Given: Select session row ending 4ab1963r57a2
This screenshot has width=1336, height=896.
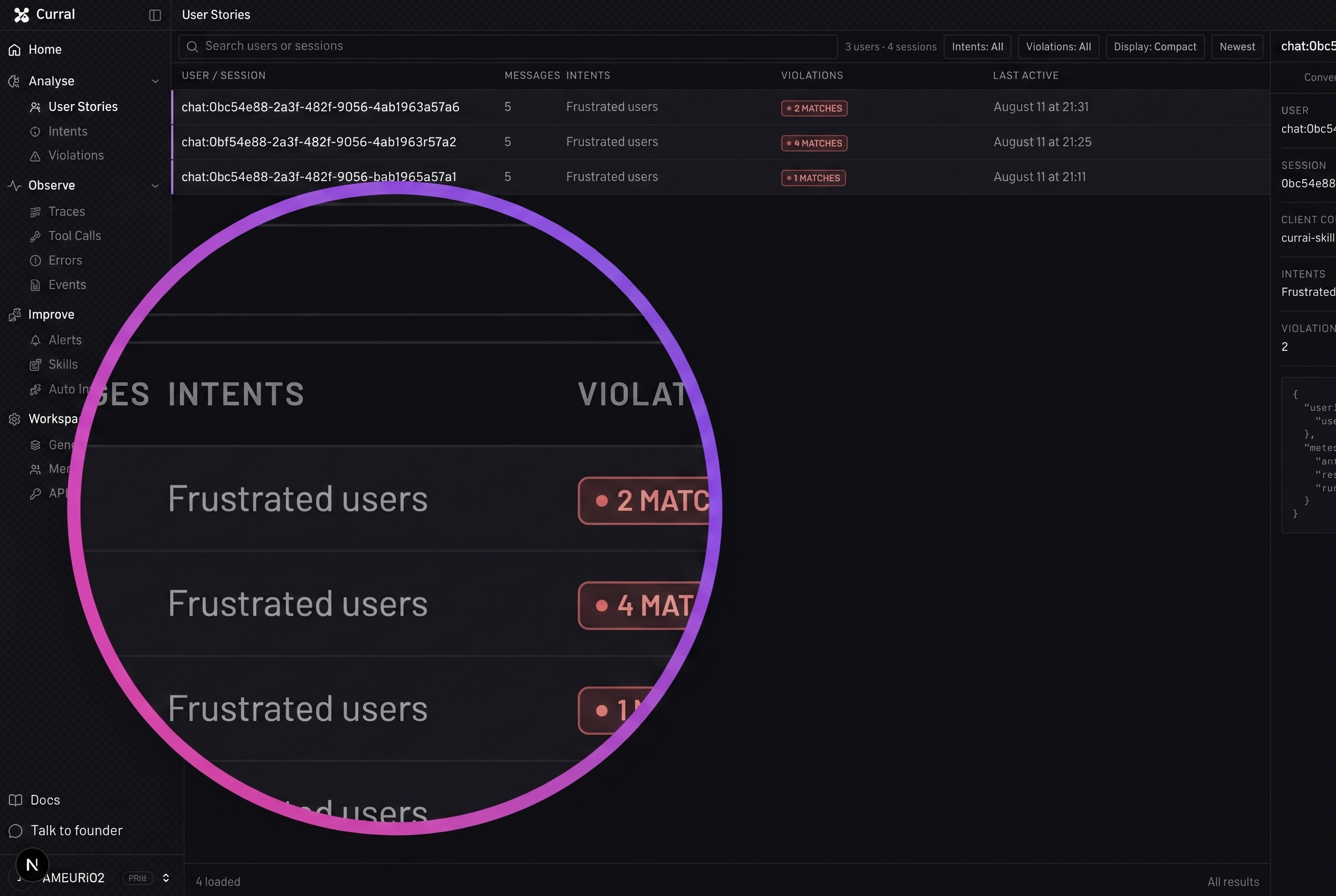Looking at the screenshot, I should point(721,142).
